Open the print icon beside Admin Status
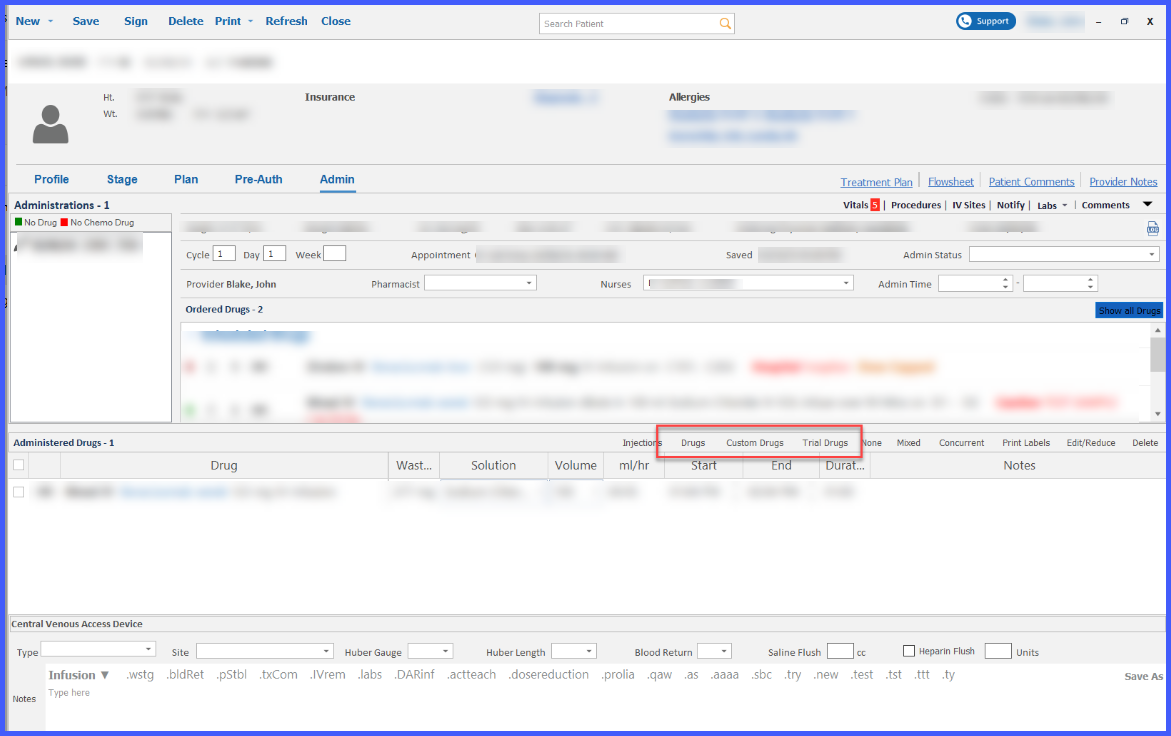This screenshot has height=736, width=1171. point(1152,228)
